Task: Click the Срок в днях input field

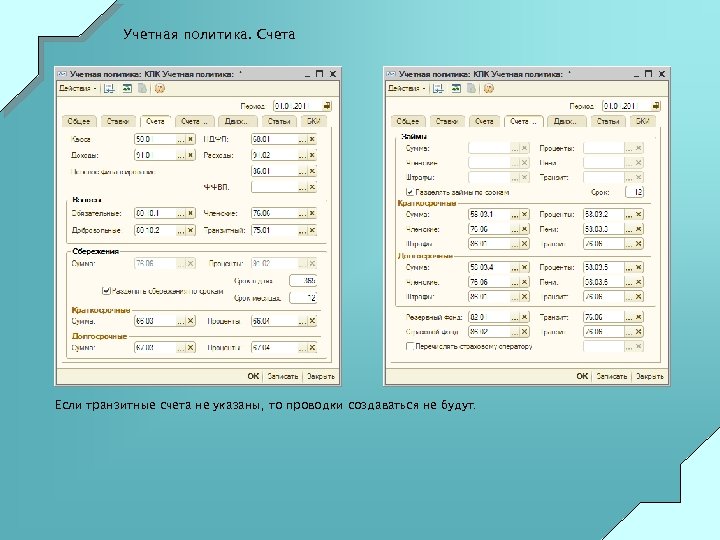Action: (303, 281)
